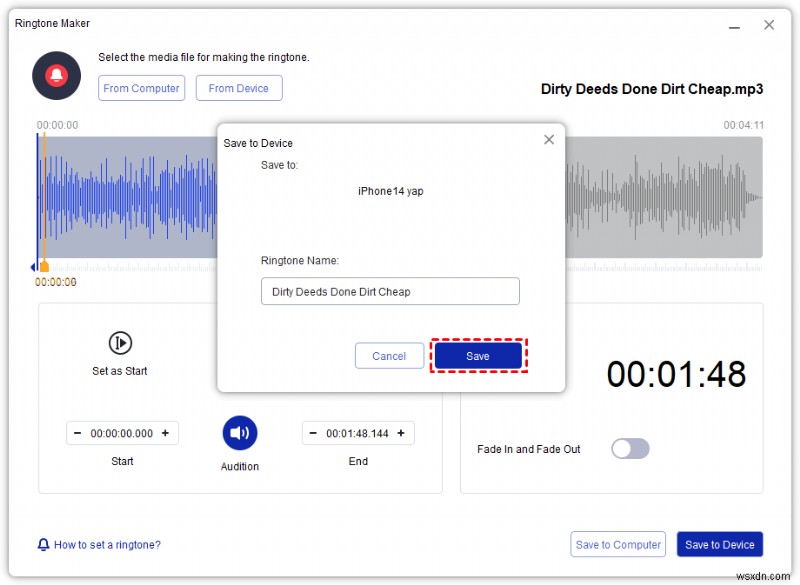
Task: Increase start time with plus button
Action: click(165, 433)
